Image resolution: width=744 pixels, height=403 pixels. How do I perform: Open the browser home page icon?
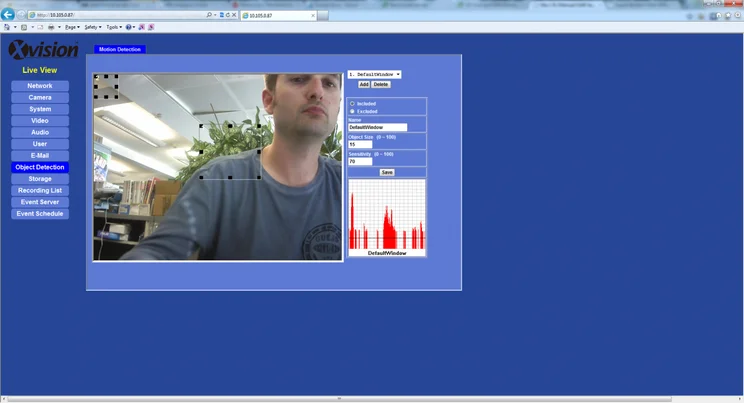719,15
